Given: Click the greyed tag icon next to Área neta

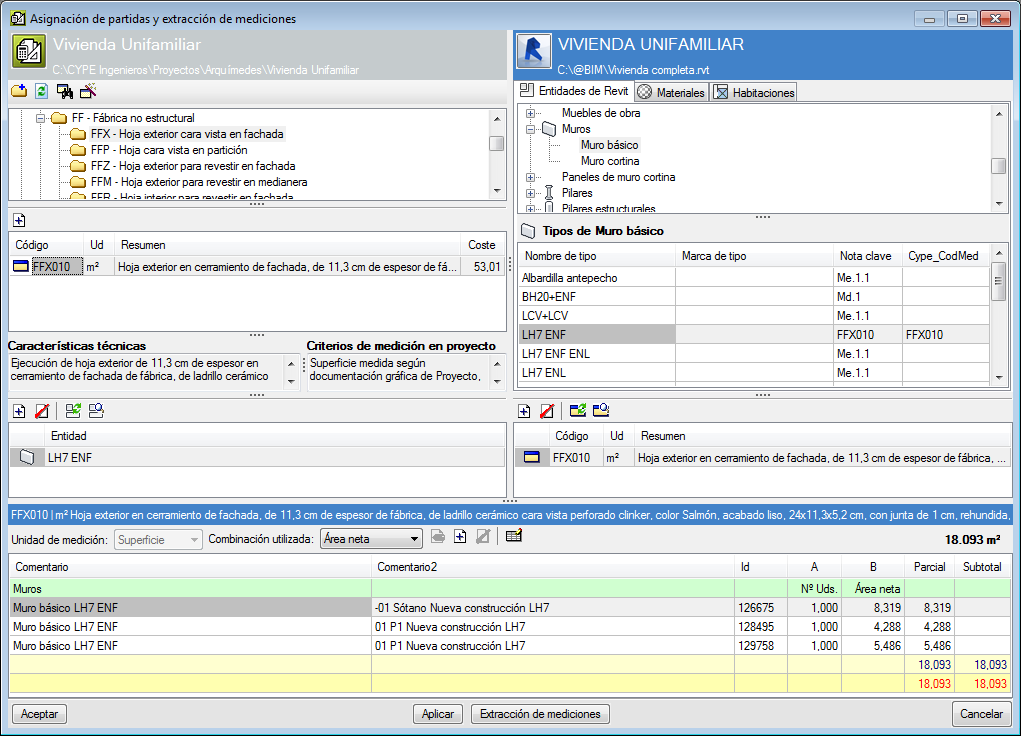Looking at the screenshot, I should pos(438,537).
